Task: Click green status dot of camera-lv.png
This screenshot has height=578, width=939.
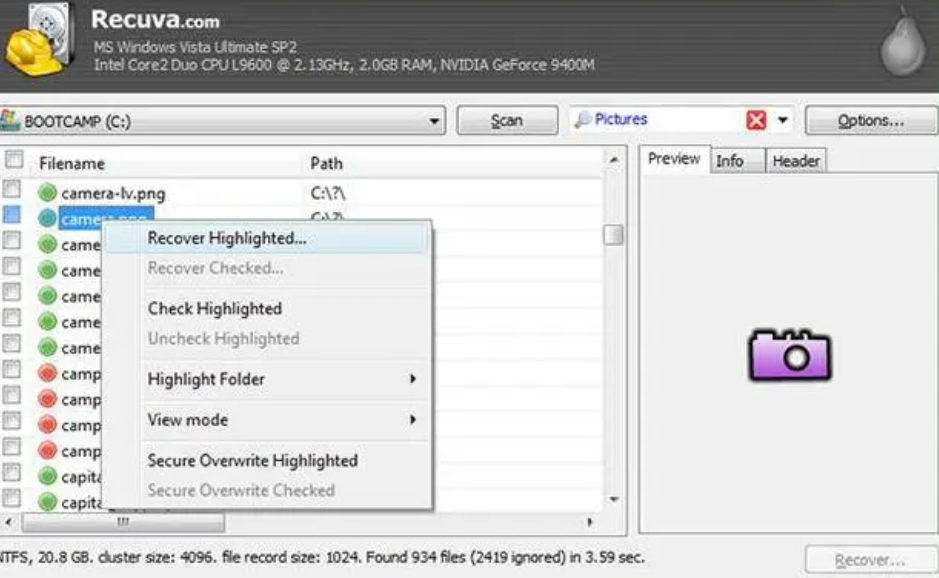Action: 47,192
